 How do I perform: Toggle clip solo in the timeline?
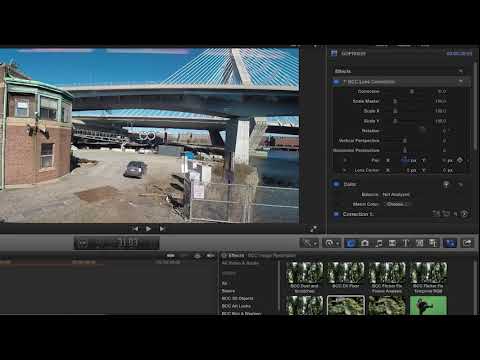coord(197,256)
